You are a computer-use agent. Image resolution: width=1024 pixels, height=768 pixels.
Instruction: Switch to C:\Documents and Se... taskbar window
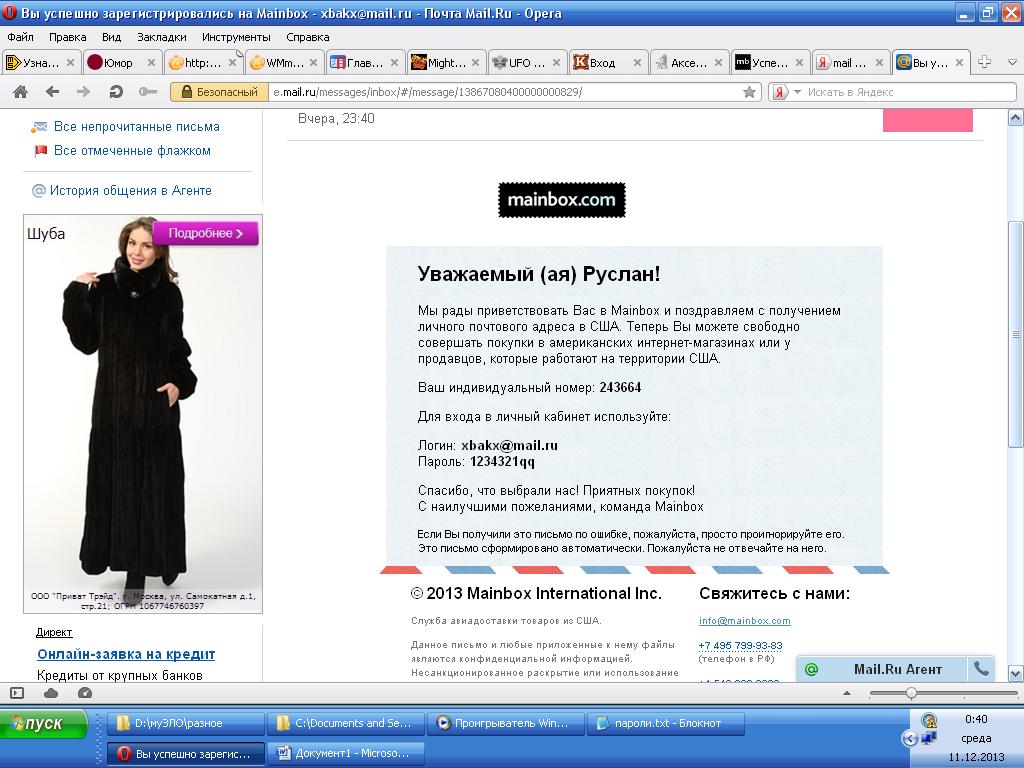point(346,724)
